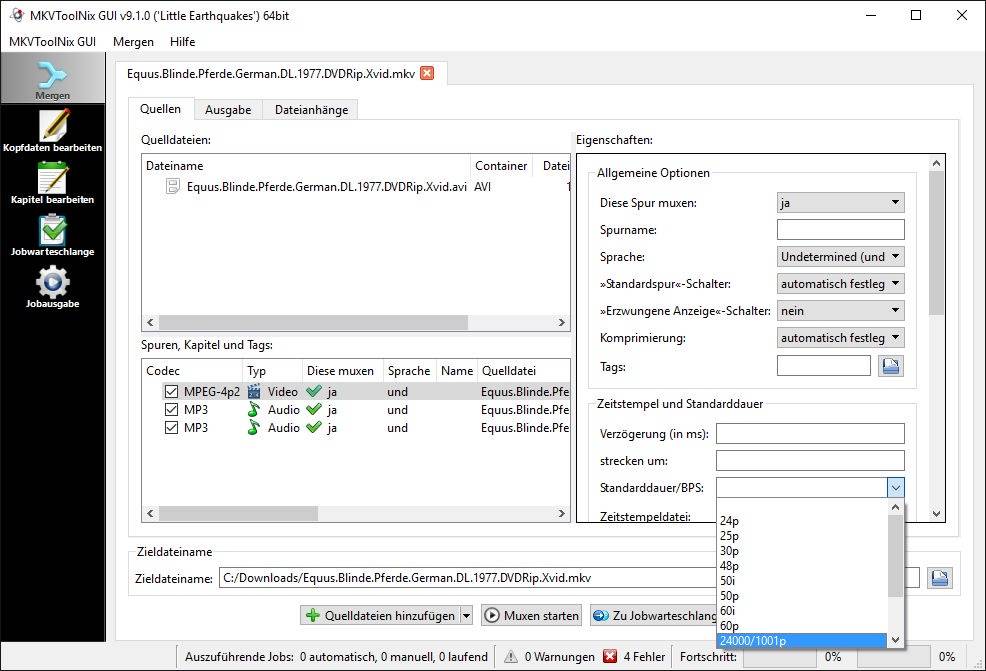
Task: Browse for Tags file with folder icon
Action: [x=890, y=366]
